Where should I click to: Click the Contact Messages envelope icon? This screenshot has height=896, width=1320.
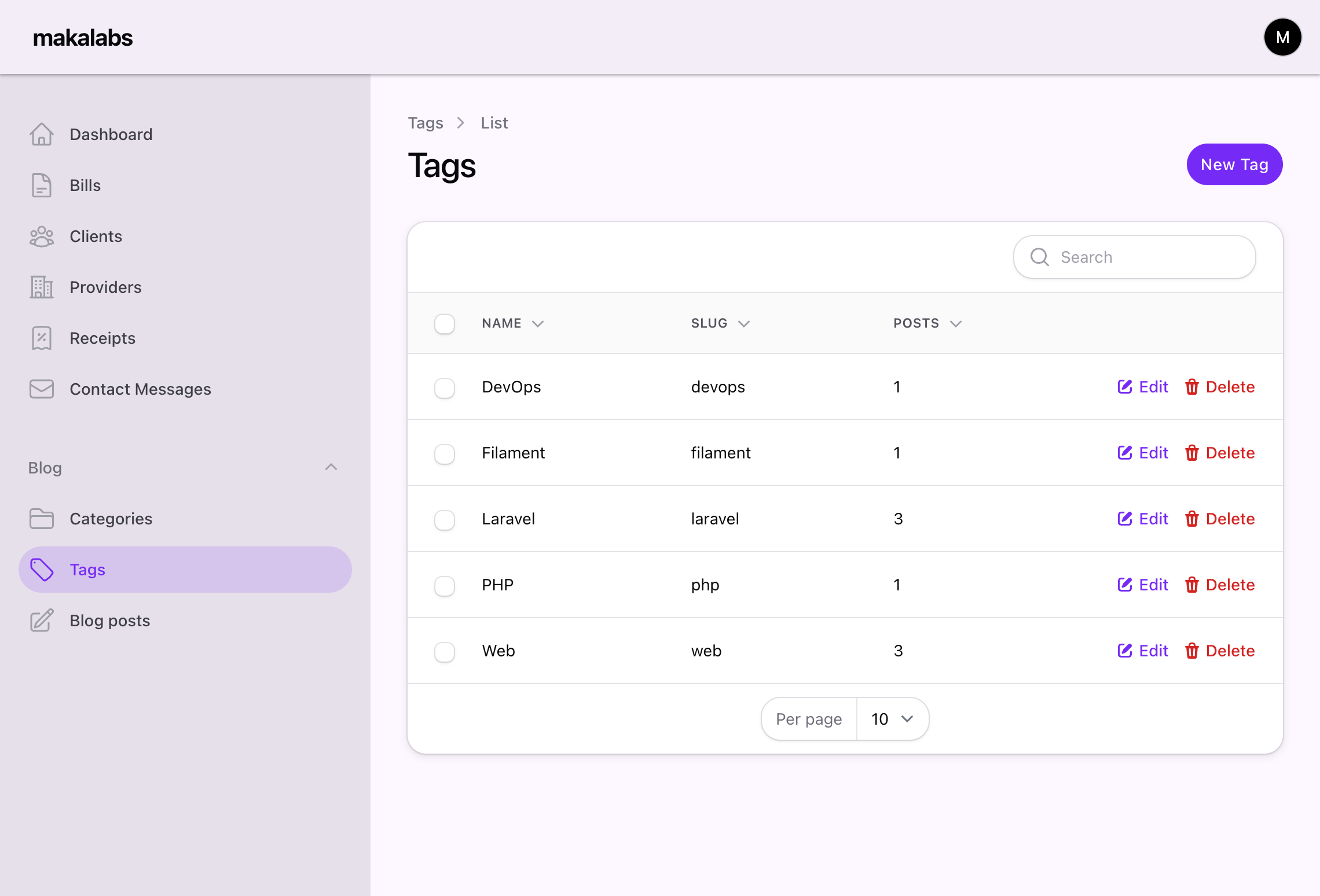coord(41,388)
